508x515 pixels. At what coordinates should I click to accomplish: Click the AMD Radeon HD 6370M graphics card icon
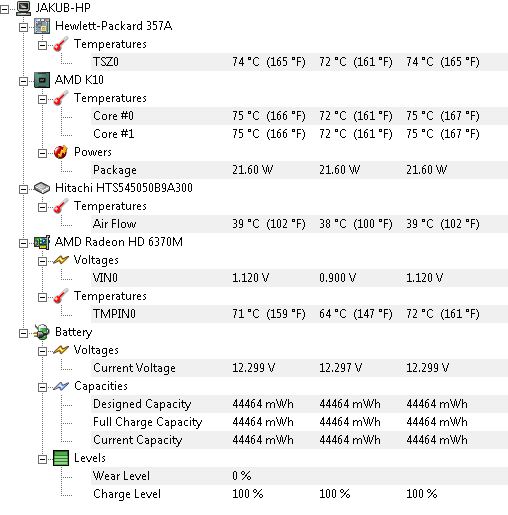coord(42,242)
